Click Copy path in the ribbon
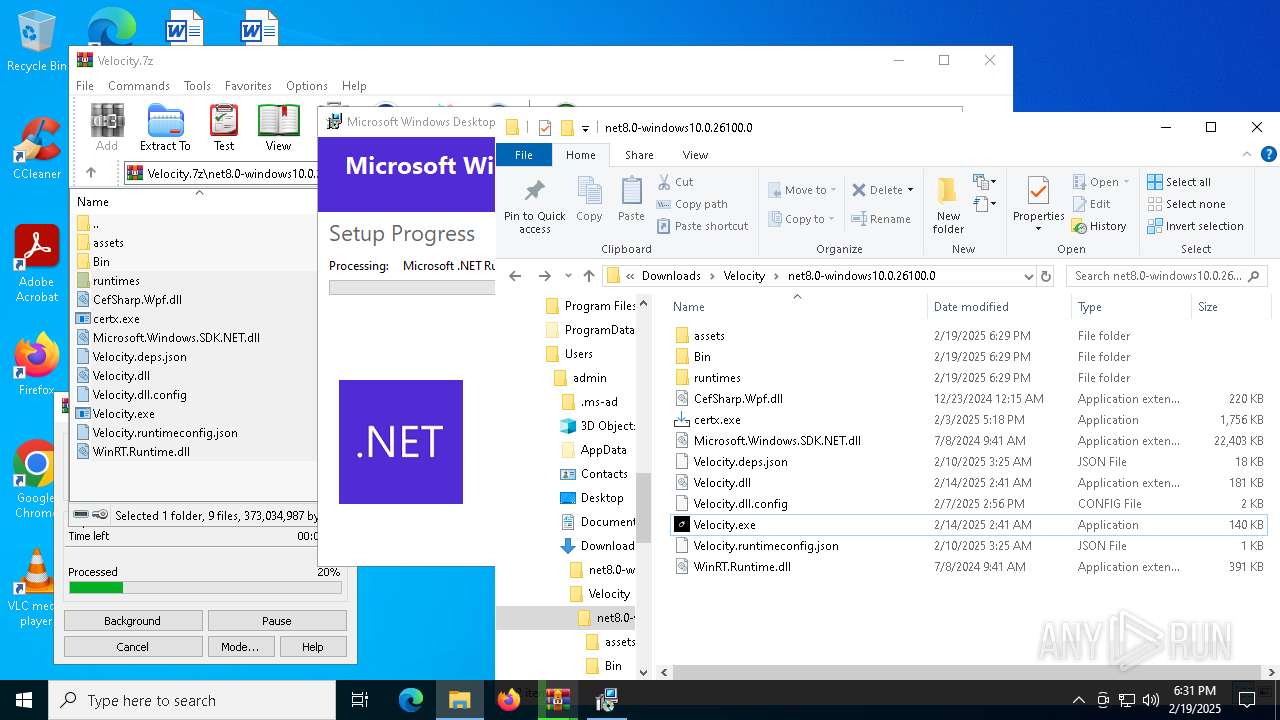Image resolution: width=1280 pixels, height=720 pixels. click(x=692, y=204)
